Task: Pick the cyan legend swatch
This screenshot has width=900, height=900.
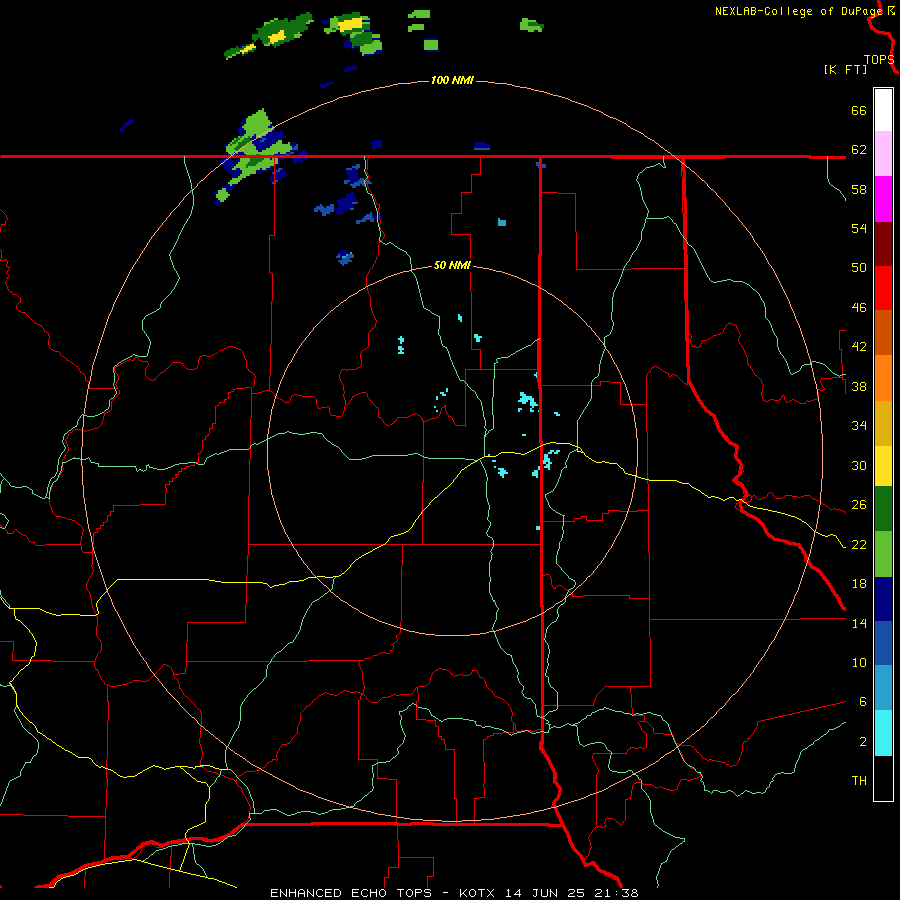Action: click(883, 733)
